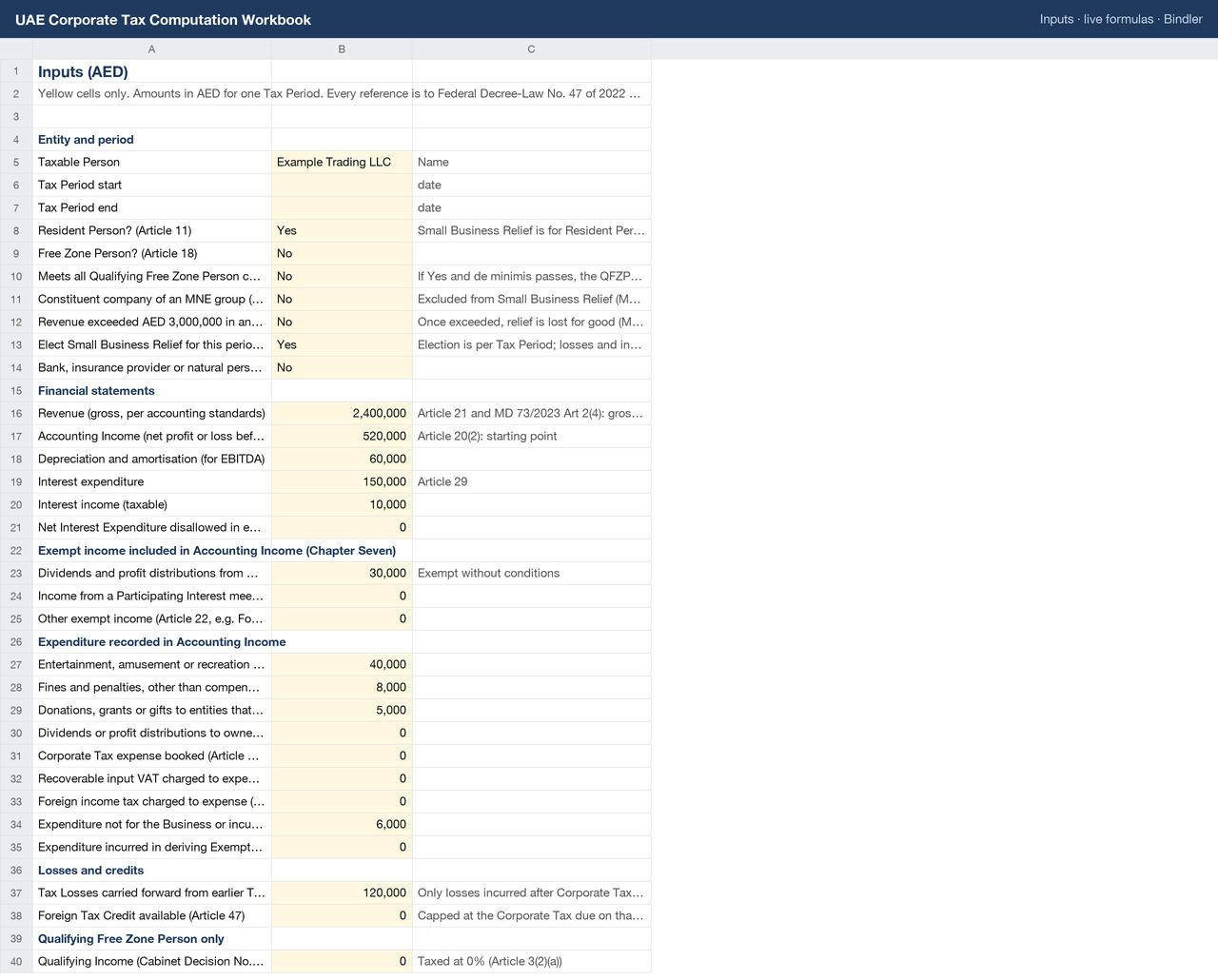
Task: Click the 'Expenditure recorded in Accounting Income' heading
Action: pyautogui.click(x=162, y=641)
